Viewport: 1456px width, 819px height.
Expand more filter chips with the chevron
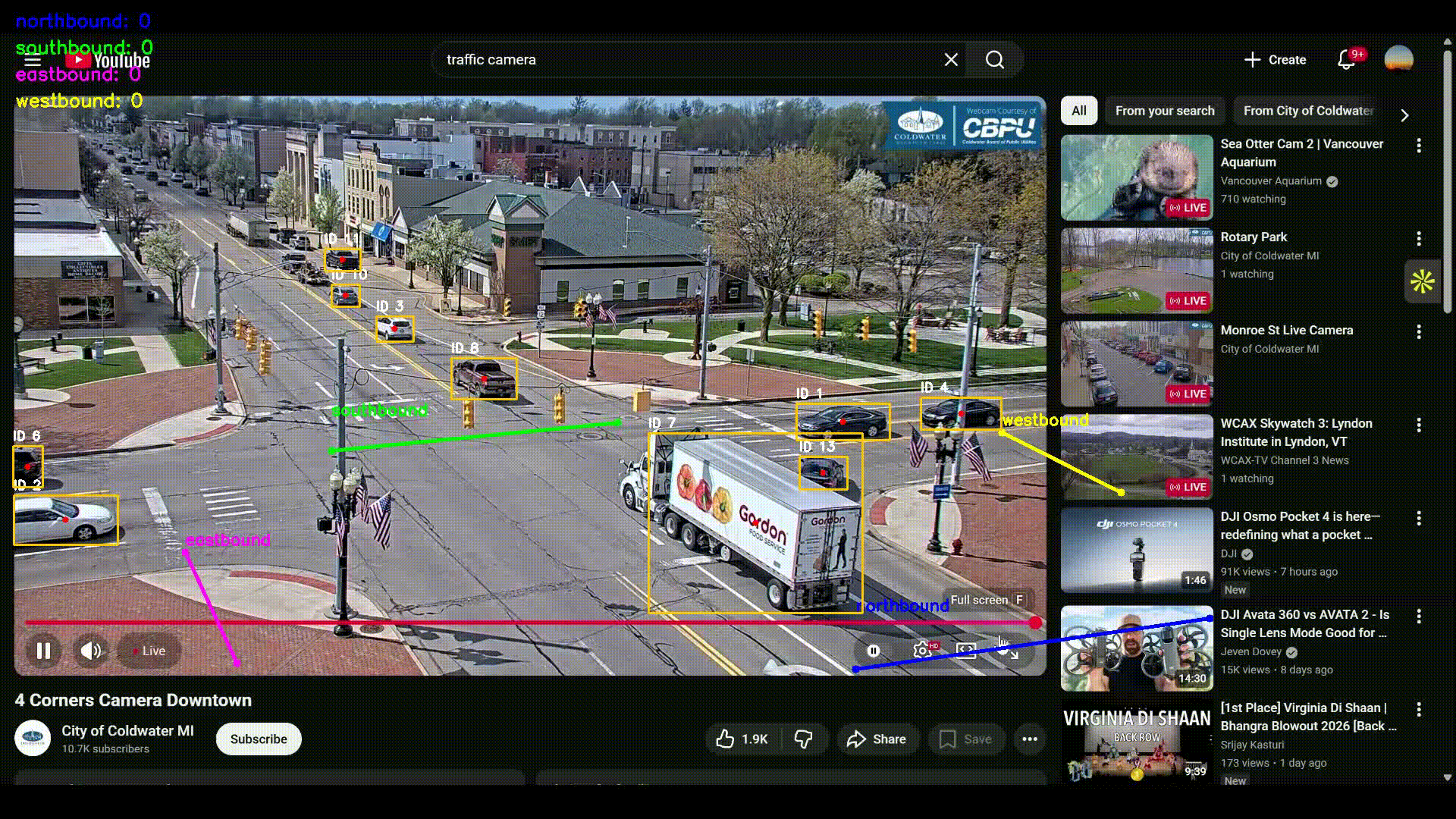point(1404,115)
